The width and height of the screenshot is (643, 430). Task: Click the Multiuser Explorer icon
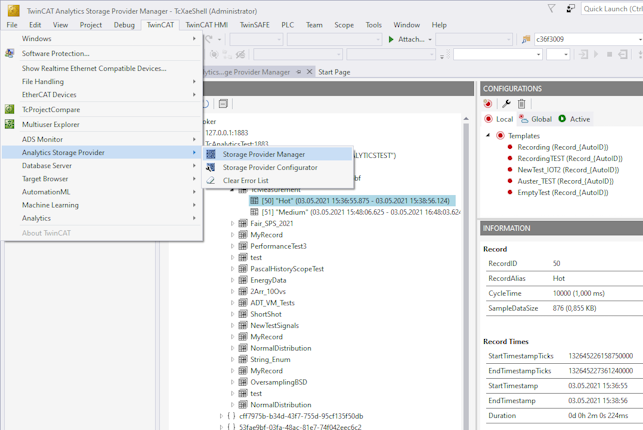(9, 124)
